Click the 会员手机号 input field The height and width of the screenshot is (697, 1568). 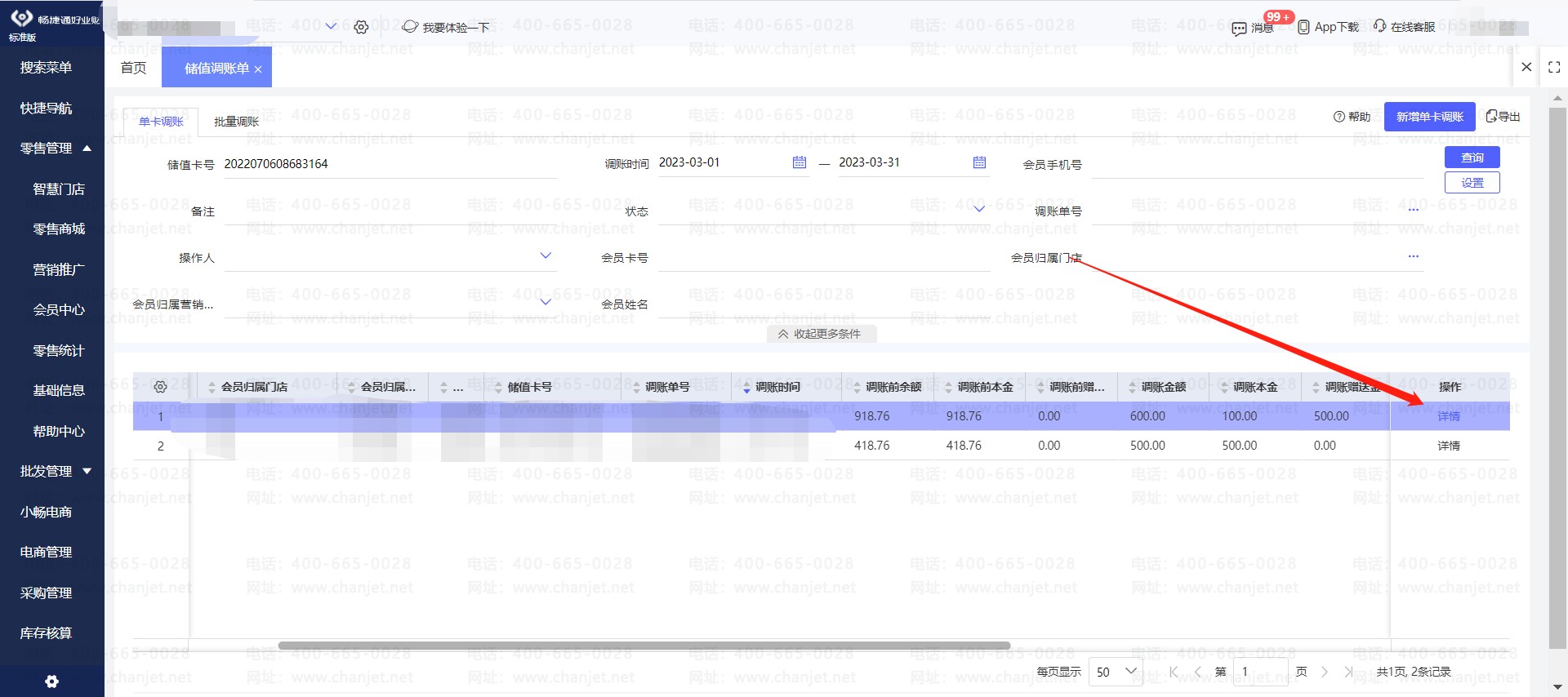[1258, 164]
